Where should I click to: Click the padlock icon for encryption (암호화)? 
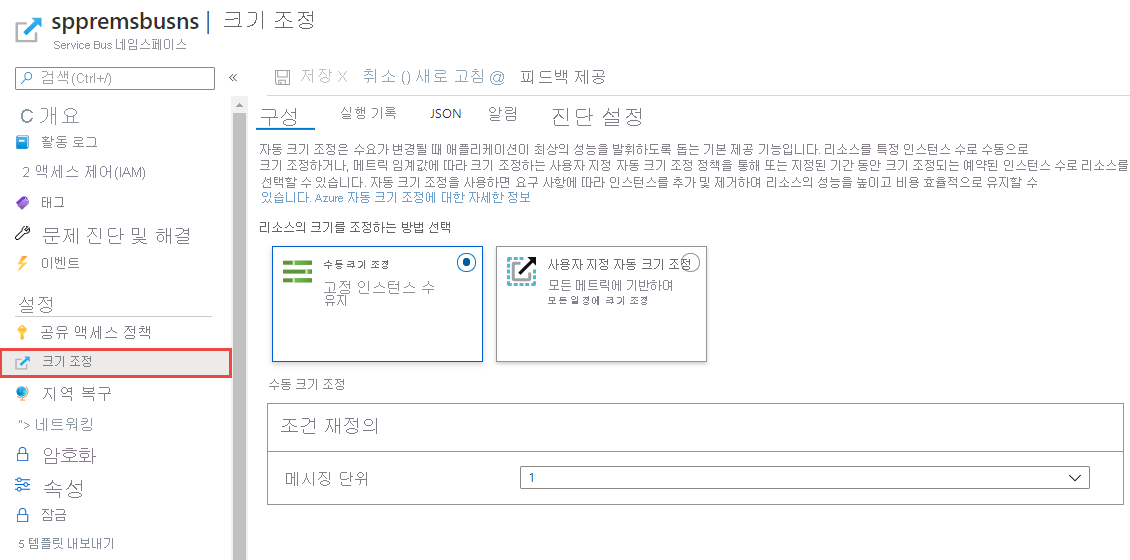tap(24, 455)
